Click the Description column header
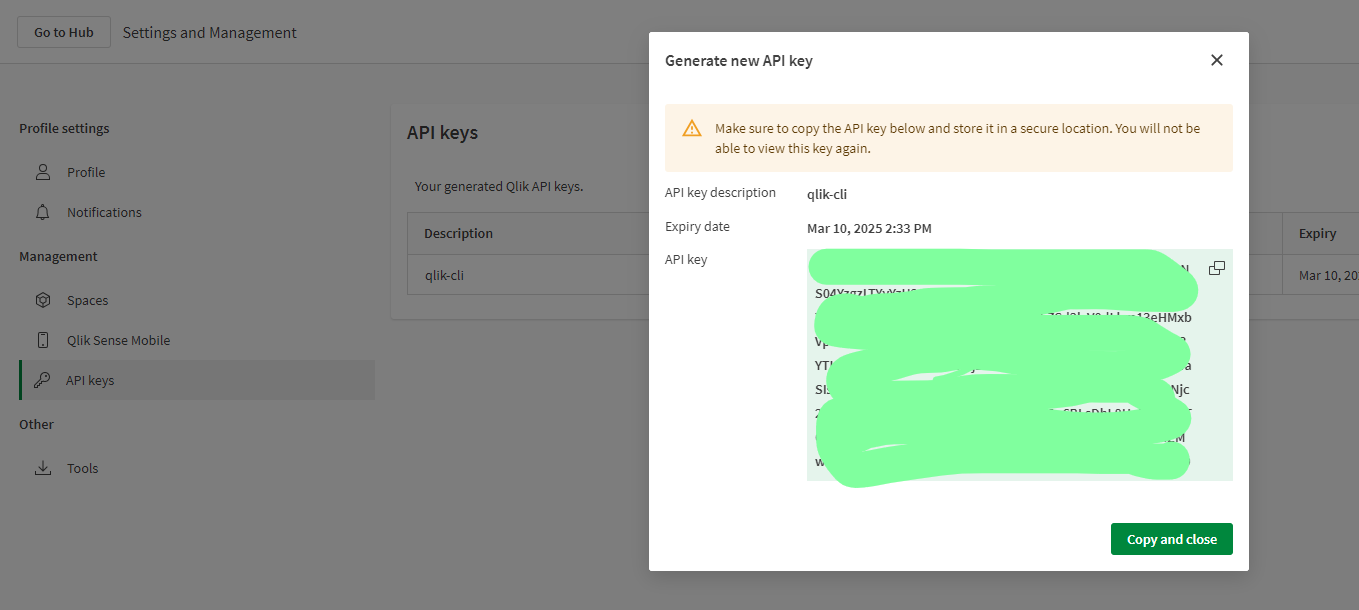The height and width of the screenshot is (610, 1359). point(458,233)
